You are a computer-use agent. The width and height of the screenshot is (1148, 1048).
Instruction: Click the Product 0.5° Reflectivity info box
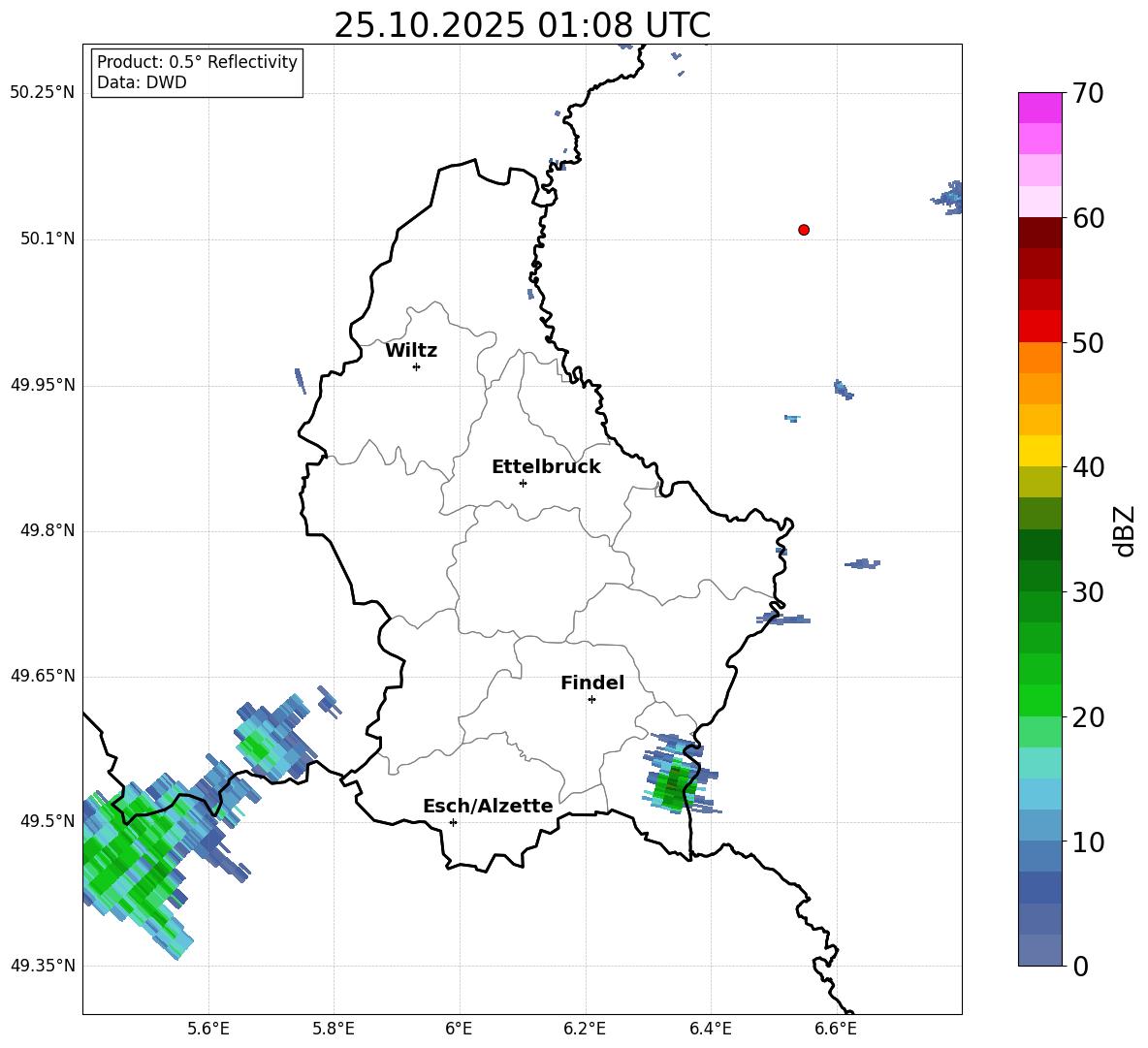[x=197, y=72]
